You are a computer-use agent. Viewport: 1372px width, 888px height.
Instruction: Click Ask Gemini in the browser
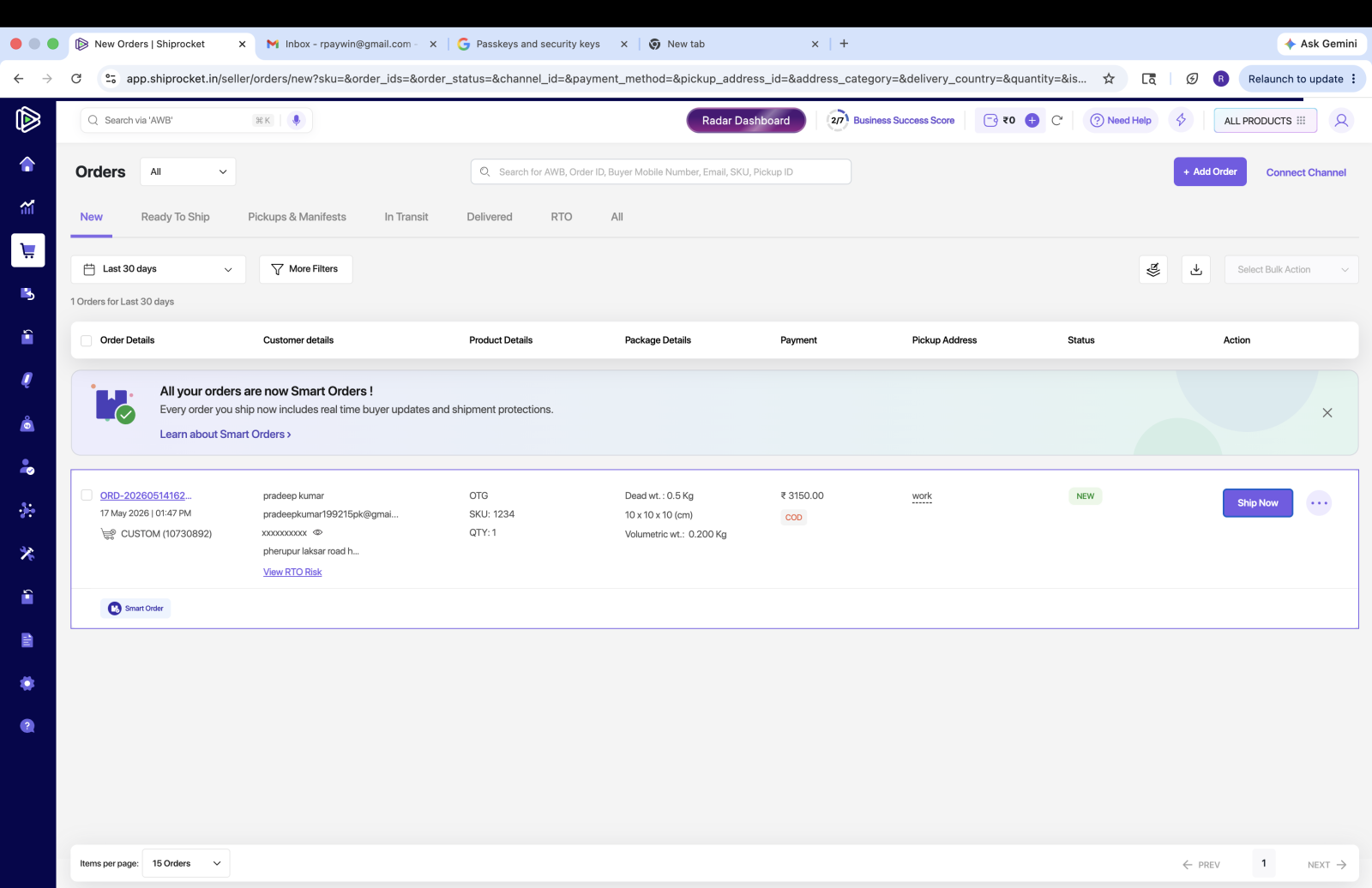pos(1321,44)
